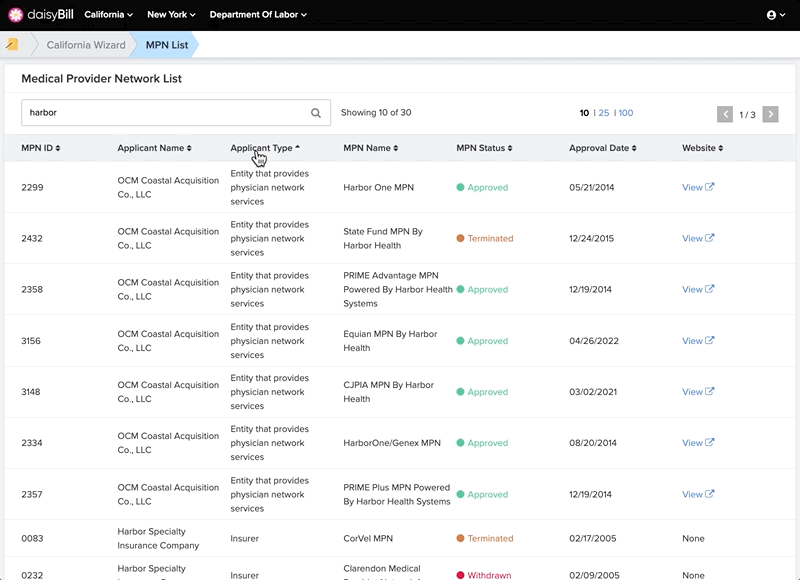Viewport: 800px width, 580px height.
Task: Click MPN ID 2357 cell
Action: 32,494
